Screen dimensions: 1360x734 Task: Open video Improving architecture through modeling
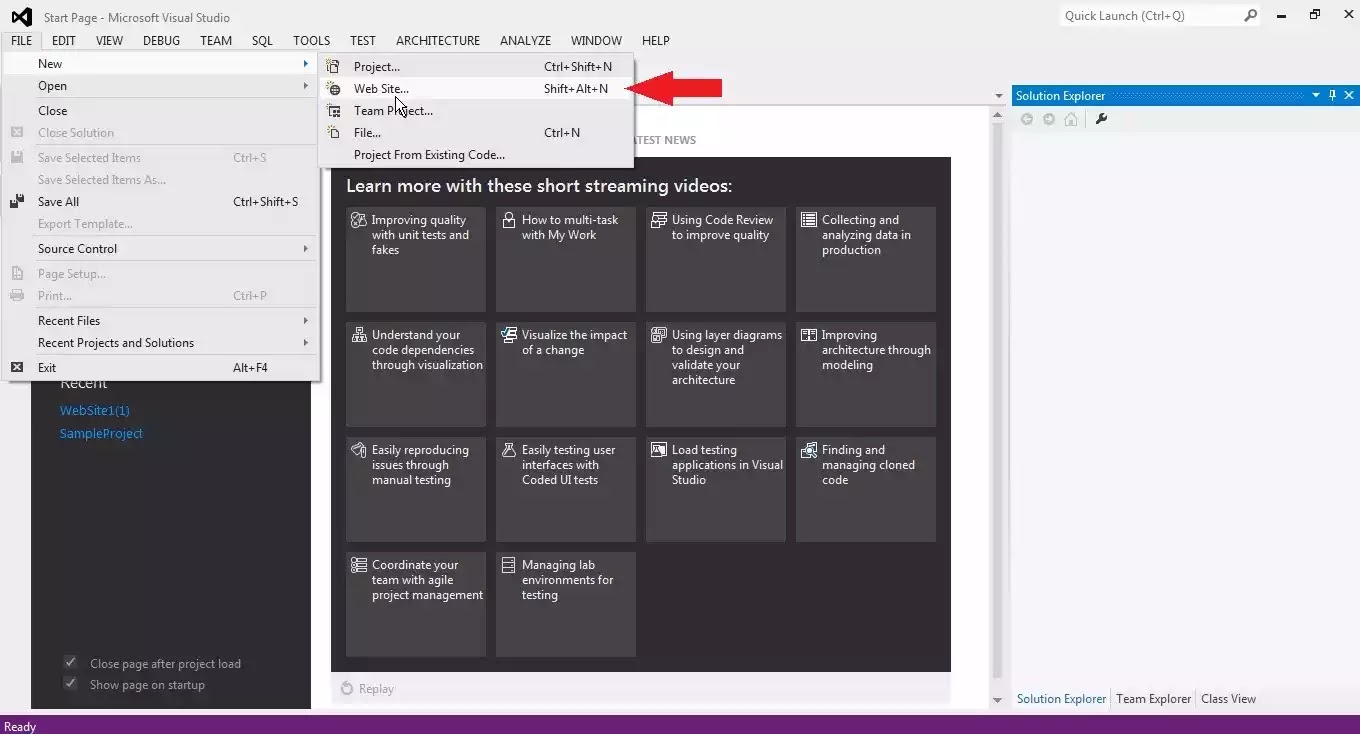[x=866, y=374]
